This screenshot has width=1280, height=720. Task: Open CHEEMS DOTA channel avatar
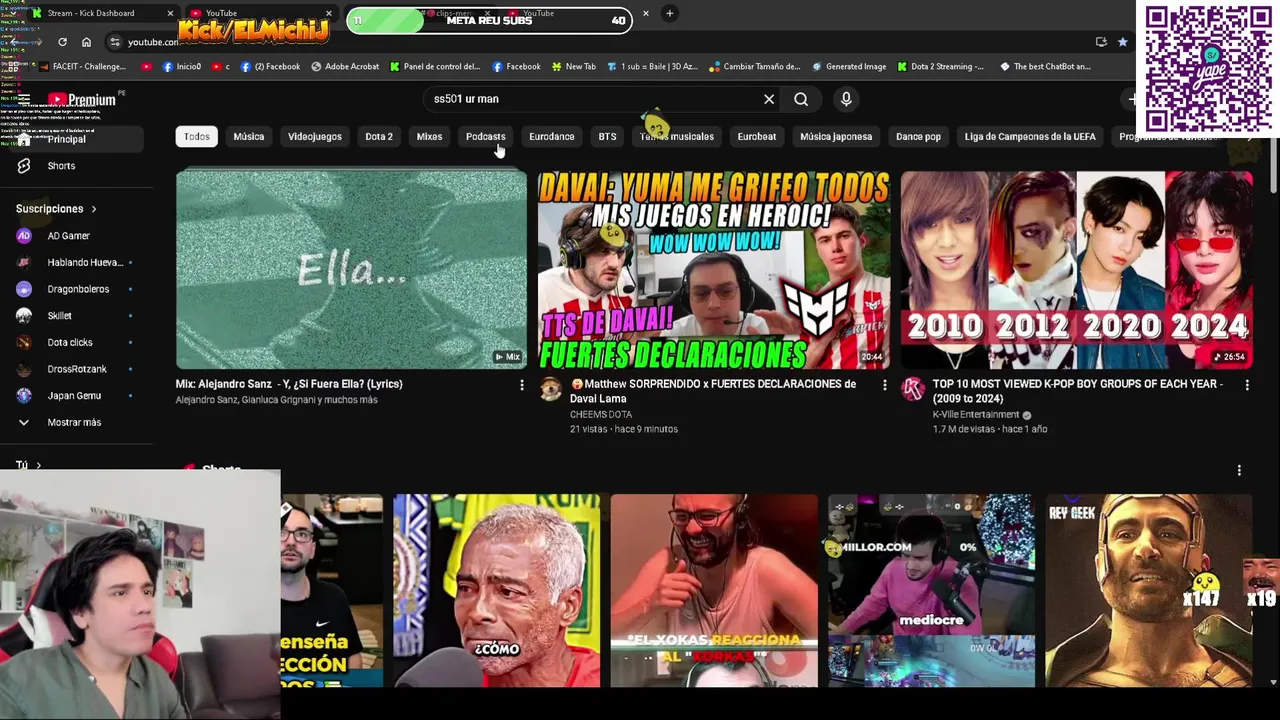point(551,389)
